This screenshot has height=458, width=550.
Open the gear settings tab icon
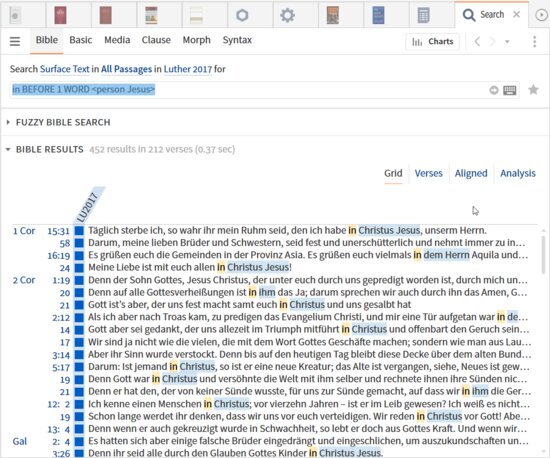(x=287, y=15)
